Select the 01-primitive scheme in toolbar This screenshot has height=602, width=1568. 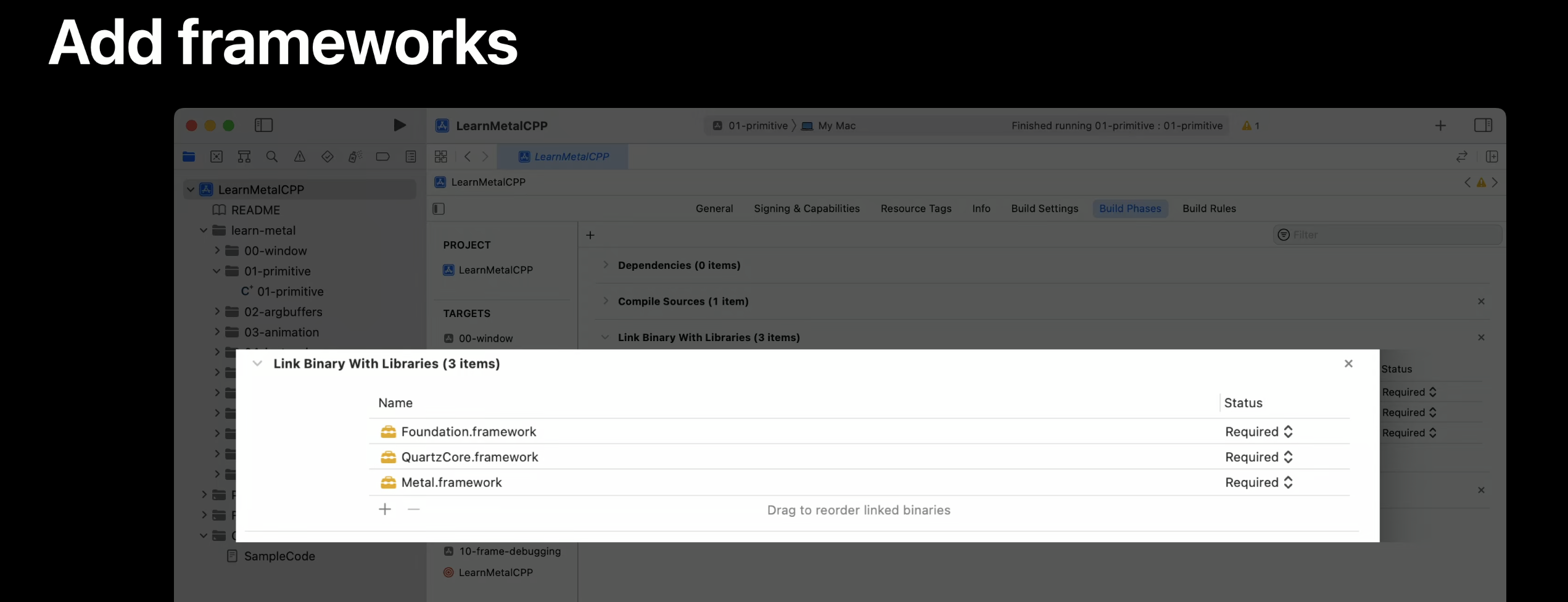(750, 126)
